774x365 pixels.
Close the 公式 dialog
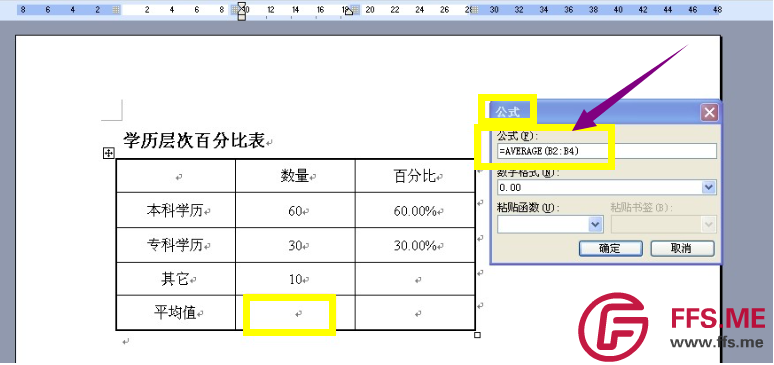[709, 113]
